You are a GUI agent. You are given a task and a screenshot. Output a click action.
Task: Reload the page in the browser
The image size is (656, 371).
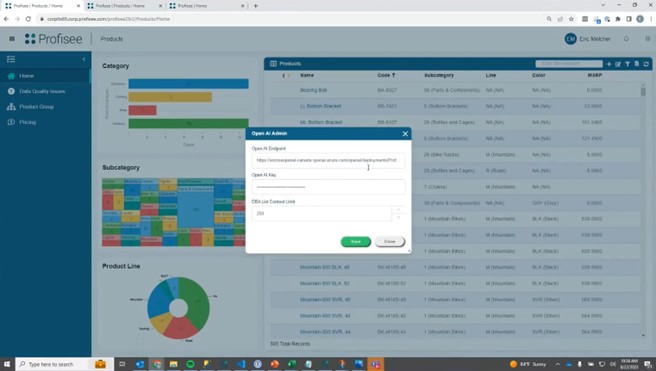tap(28, 19)
